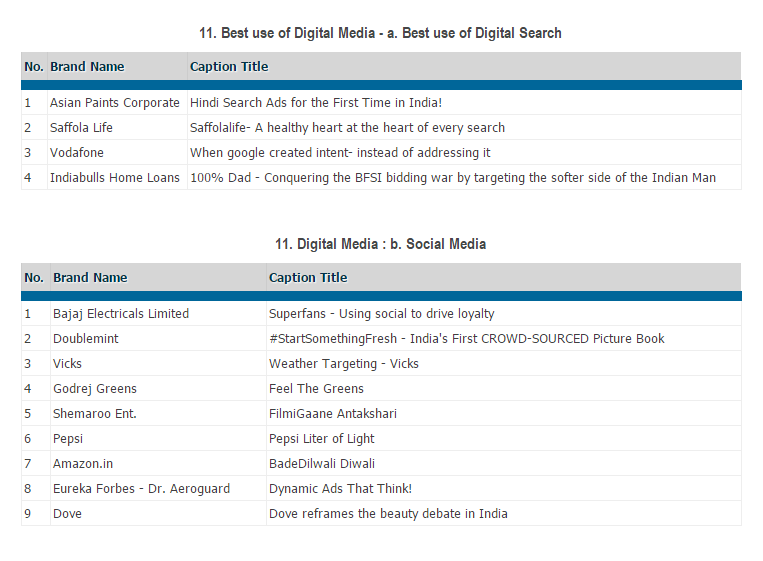Select the Pepsi Liter of Light caption
The image size is (763, 561).
(322, 439)
